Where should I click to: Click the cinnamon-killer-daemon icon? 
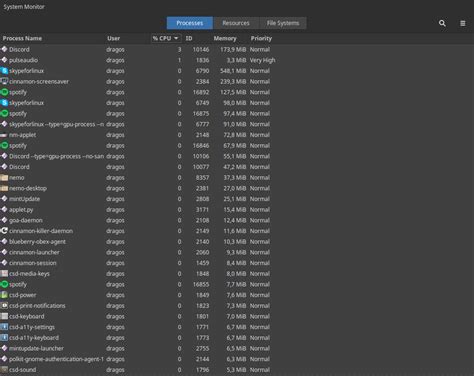(x=4, y=231)
